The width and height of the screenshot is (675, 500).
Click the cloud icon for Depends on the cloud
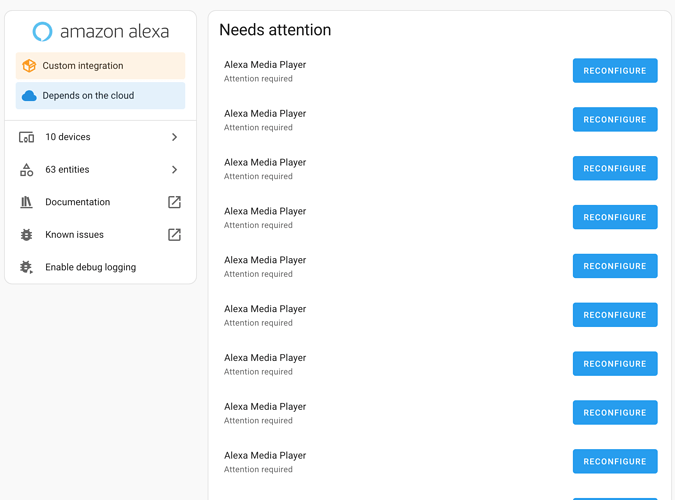(x=29, y=96)
